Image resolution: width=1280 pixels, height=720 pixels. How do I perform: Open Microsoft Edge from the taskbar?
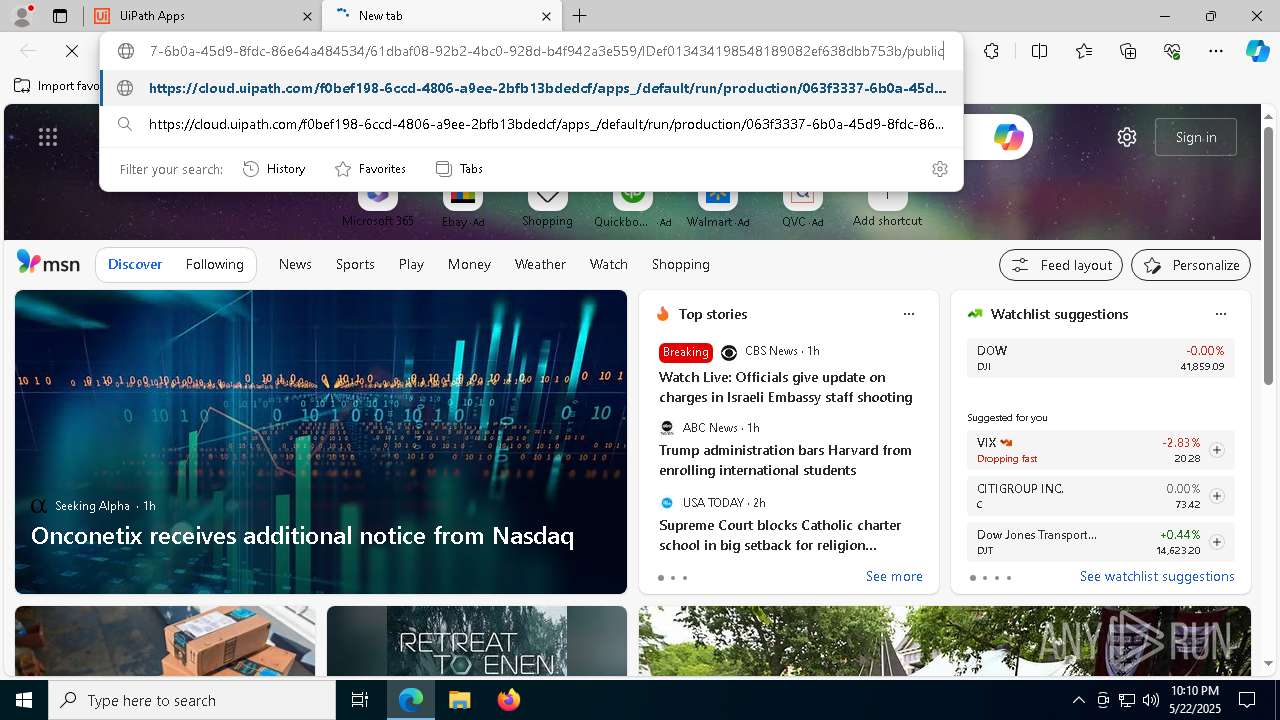pyautogui.click(x=411, y=700)
